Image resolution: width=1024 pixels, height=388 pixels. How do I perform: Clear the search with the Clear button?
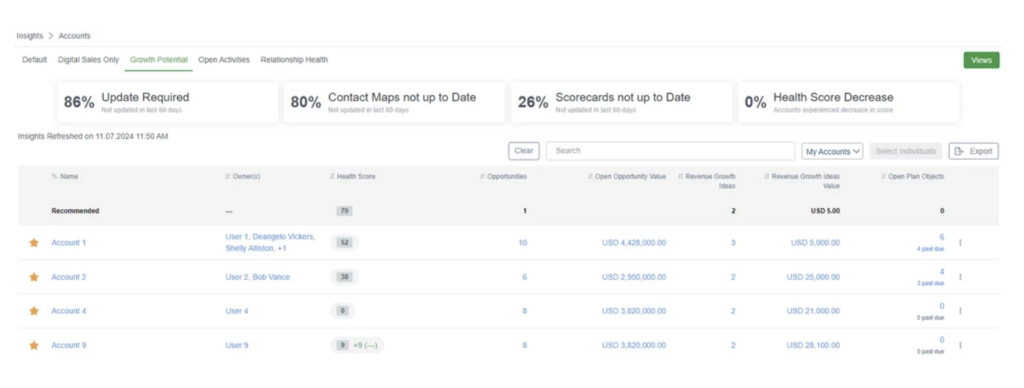pyautogui.click(x=524, y=151)
